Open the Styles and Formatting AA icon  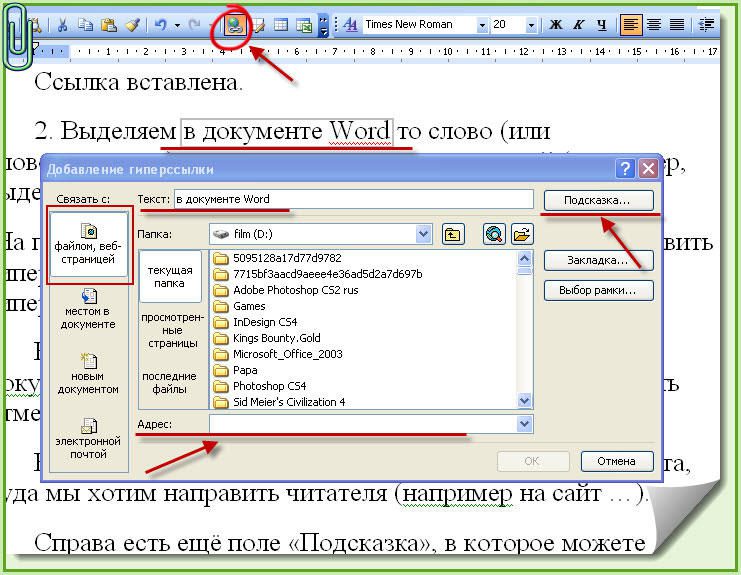point(350,25)
